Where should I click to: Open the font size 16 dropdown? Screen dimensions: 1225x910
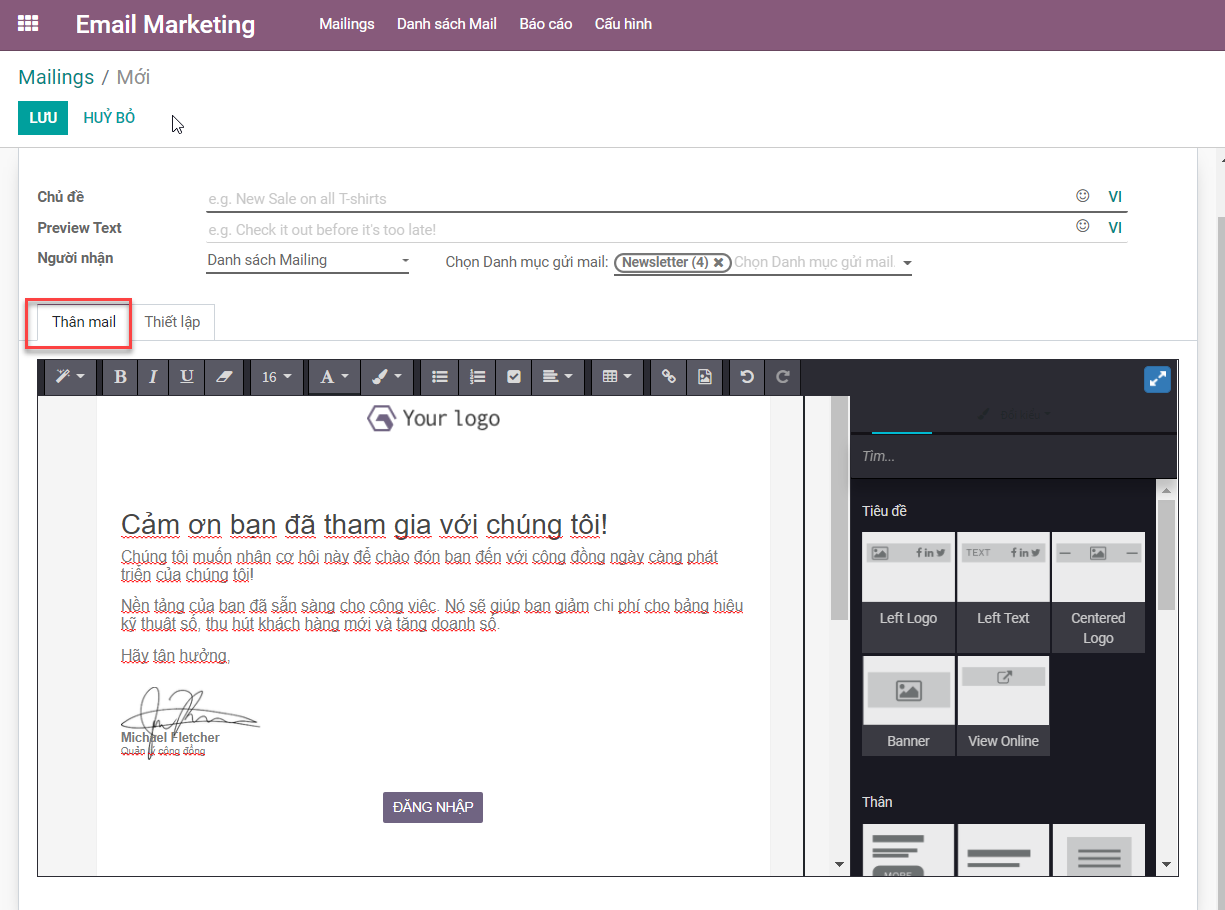pos(277,377)
